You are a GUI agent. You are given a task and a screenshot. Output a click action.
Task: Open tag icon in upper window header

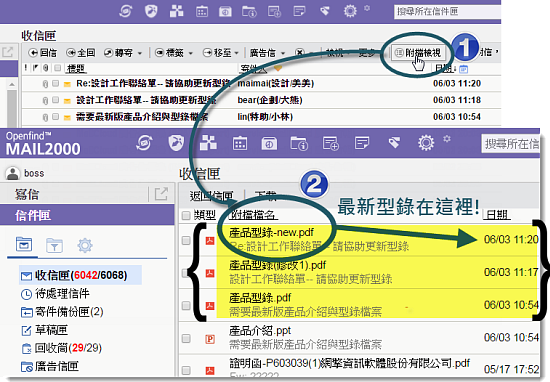324,11
